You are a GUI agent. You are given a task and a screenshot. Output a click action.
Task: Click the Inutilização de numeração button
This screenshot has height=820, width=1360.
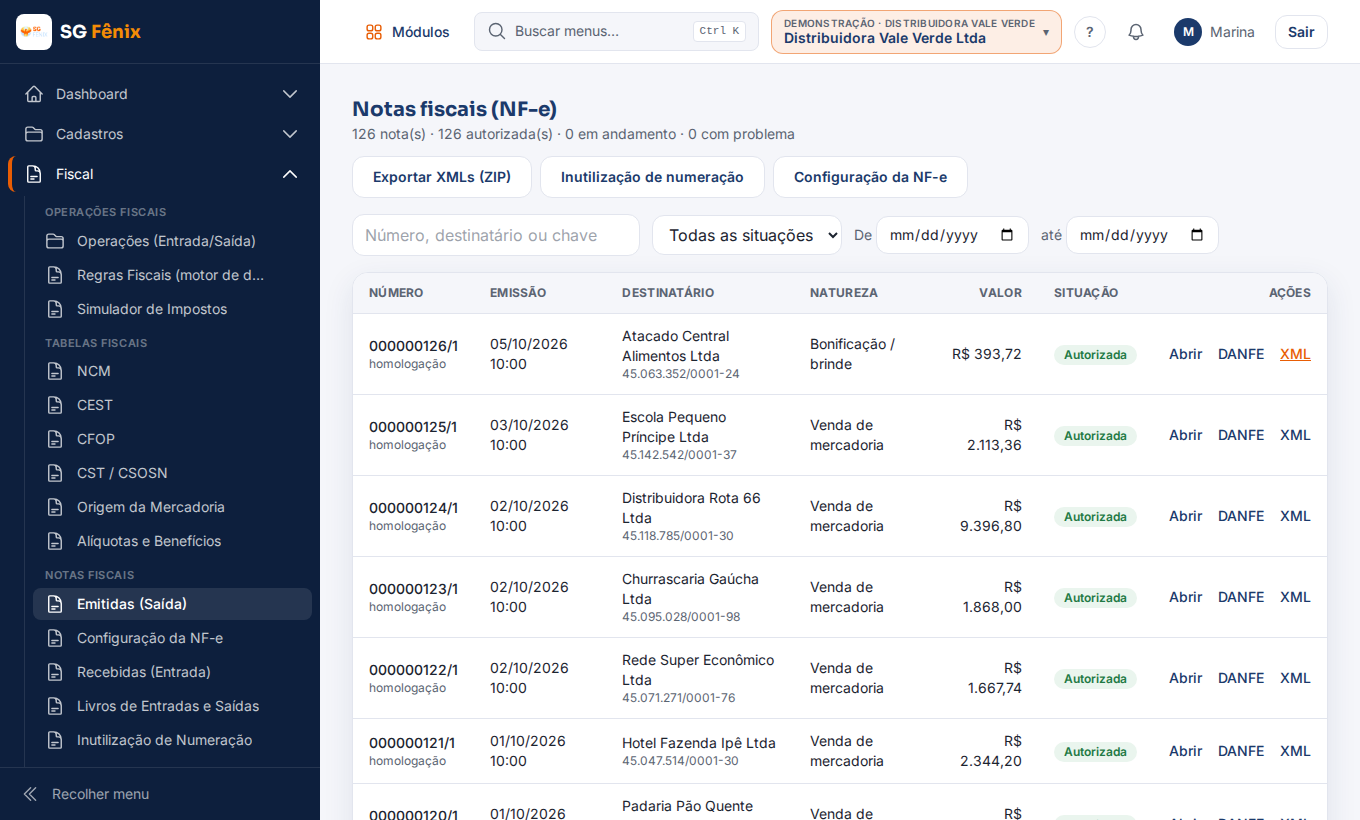[652, 177]
